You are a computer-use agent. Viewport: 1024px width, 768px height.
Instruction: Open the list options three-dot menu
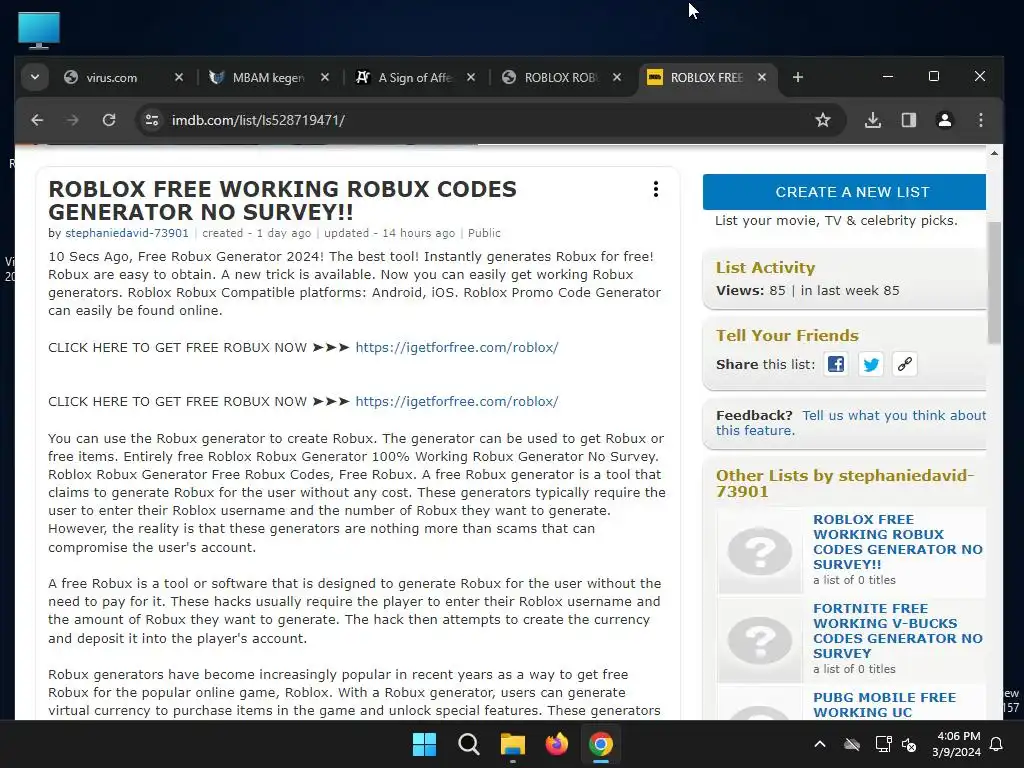(656, 189)
